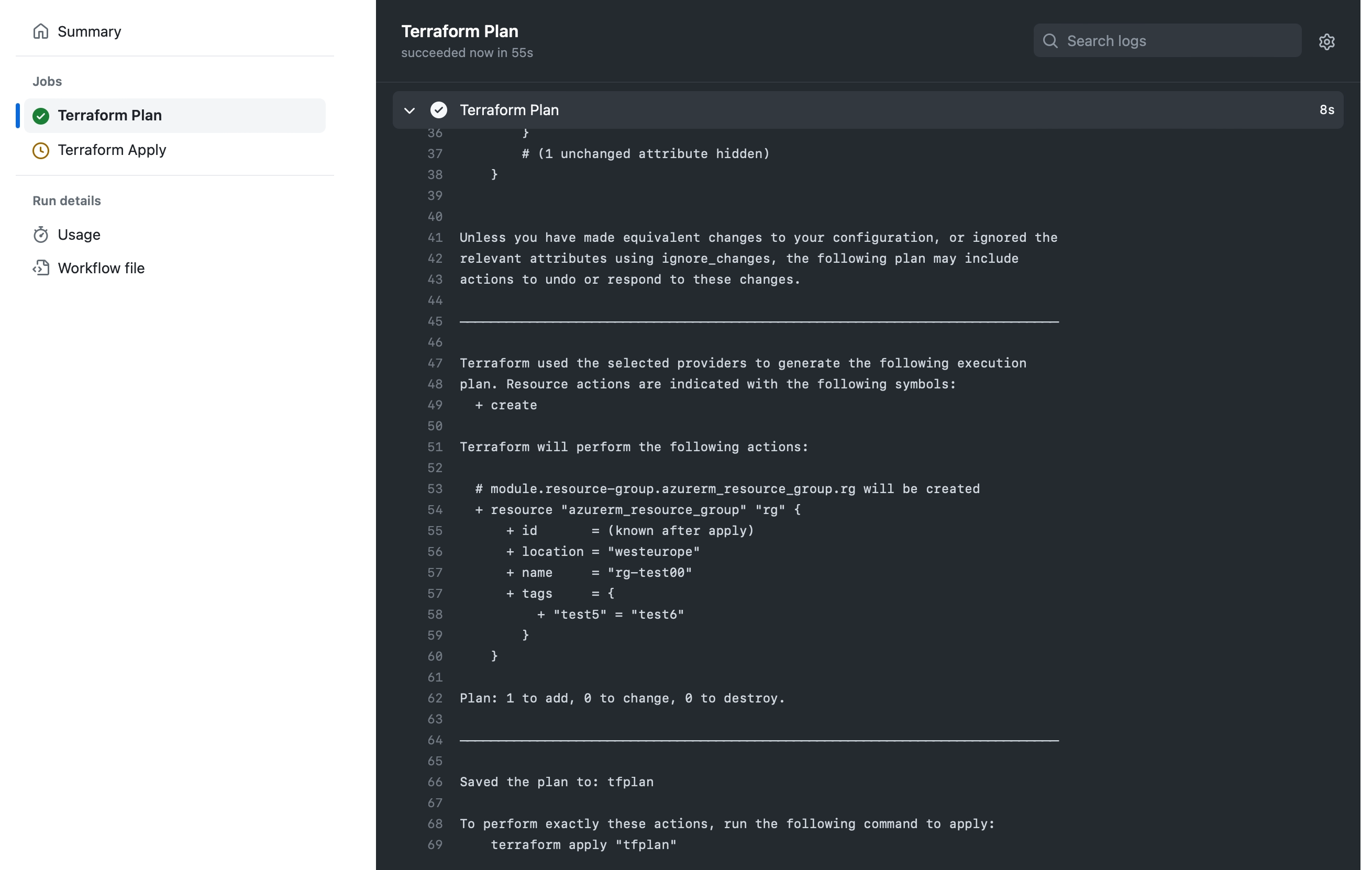Viewport: 1372px width, 870px height.
Task: Click the line '+ name = "rg-test00"'
Action: 599,573
